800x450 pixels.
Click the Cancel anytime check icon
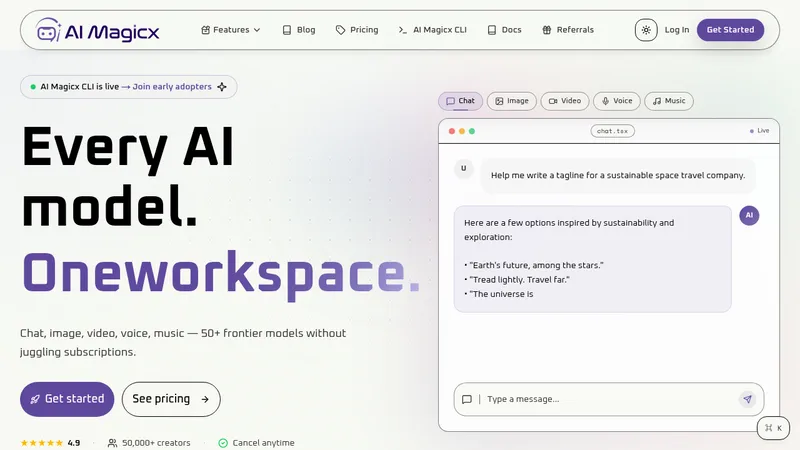[x=223, y=443]
